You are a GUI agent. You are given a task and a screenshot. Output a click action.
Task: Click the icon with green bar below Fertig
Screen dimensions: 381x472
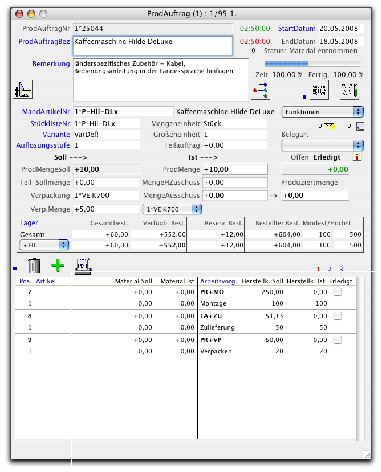click(349, 91)
